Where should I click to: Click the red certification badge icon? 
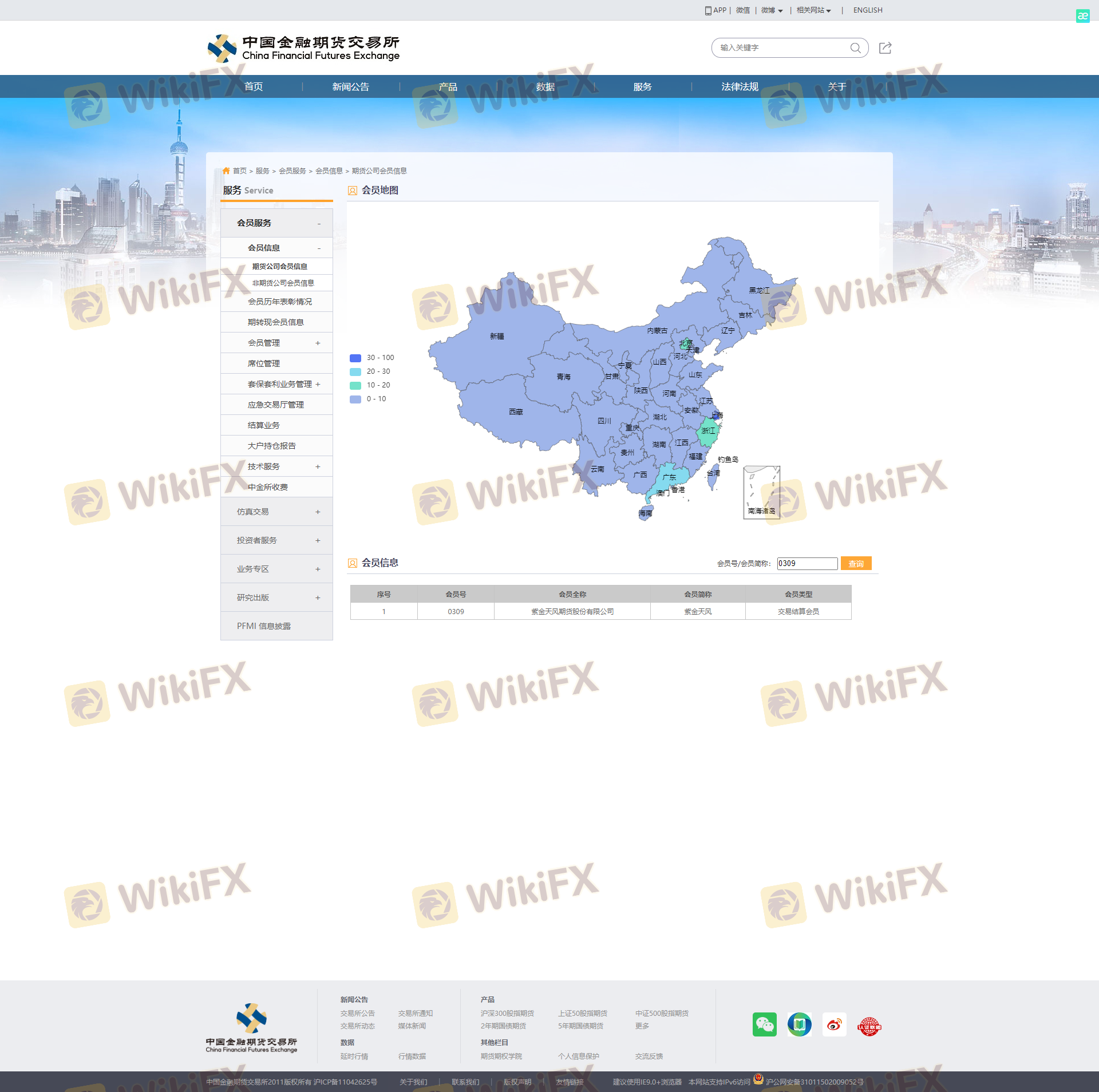click(x=869, y=1026)
